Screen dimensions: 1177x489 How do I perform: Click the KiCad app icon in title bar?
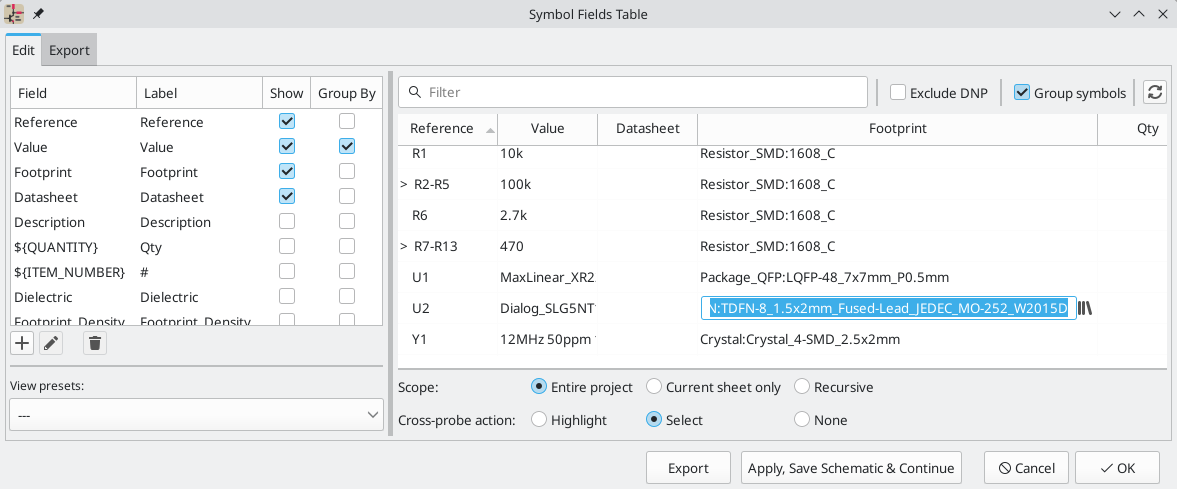coord(15,14)
